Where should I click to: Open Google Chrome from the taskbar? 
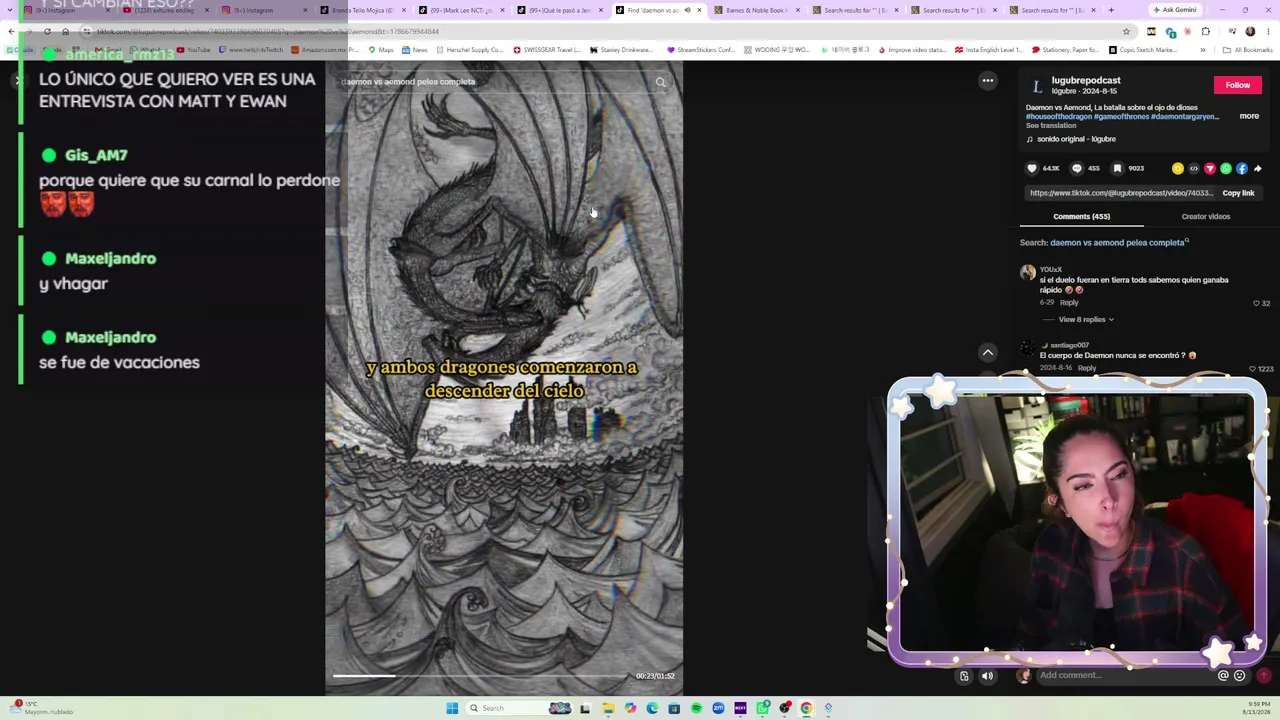(x=806, y=708)
